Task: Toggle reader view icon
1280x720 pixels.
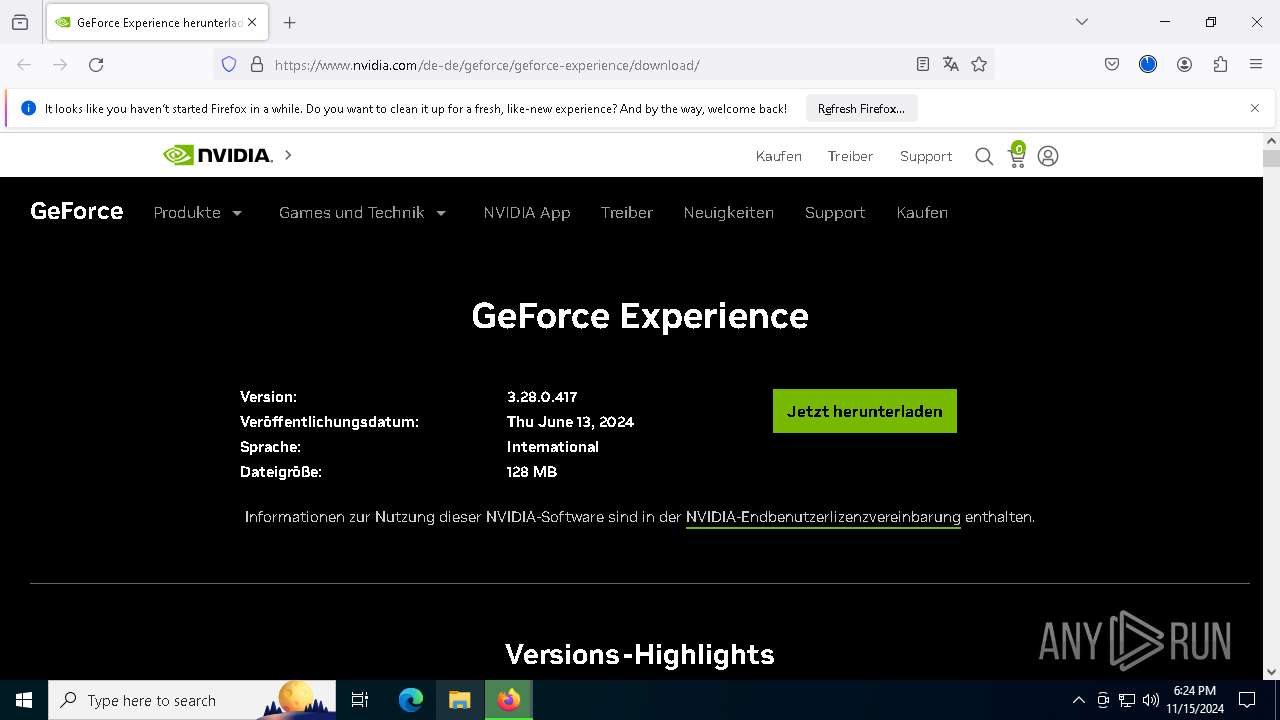Action: [923, 64]
